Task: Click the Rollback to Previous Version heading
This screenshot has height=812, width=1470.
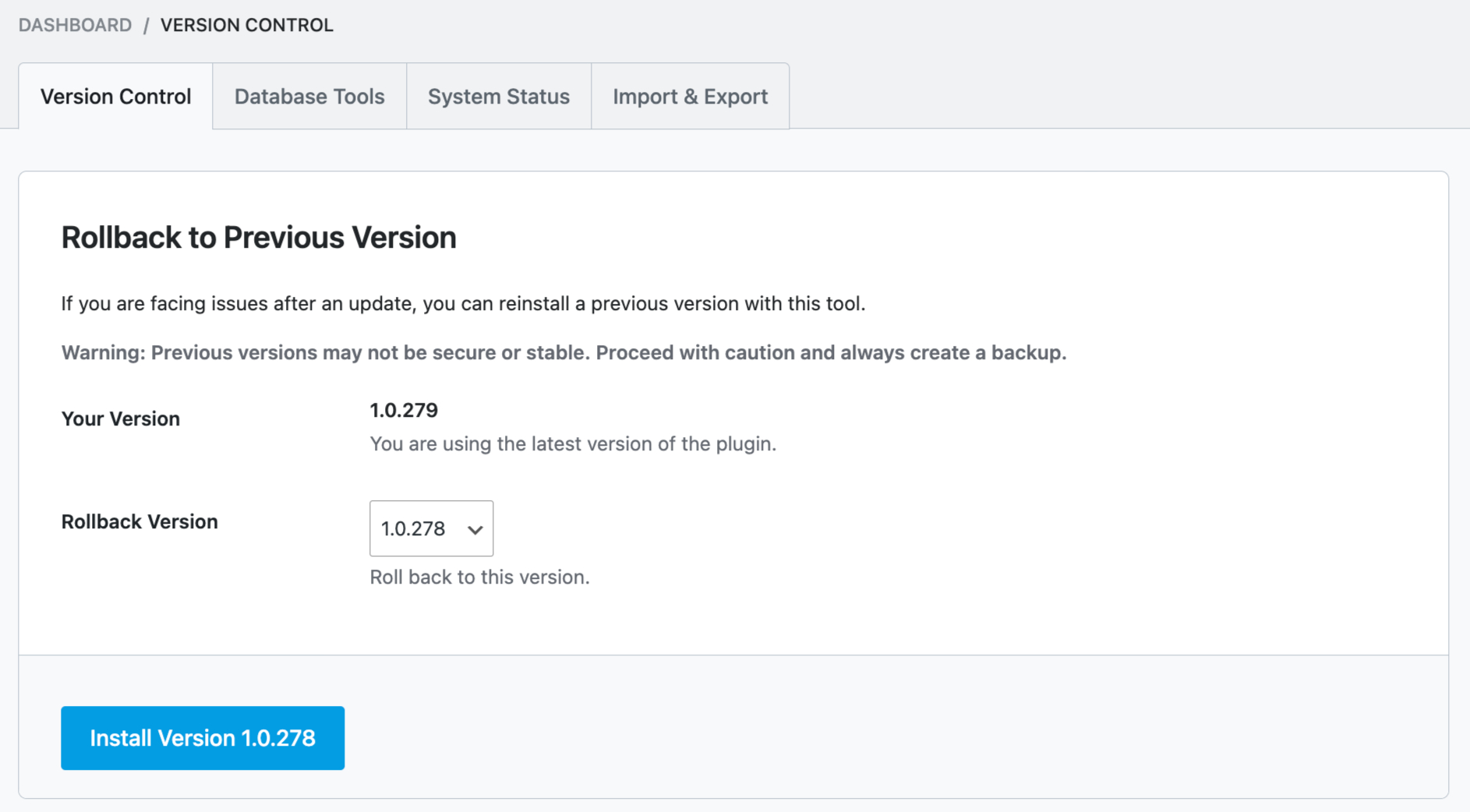Action: (259, 238)
